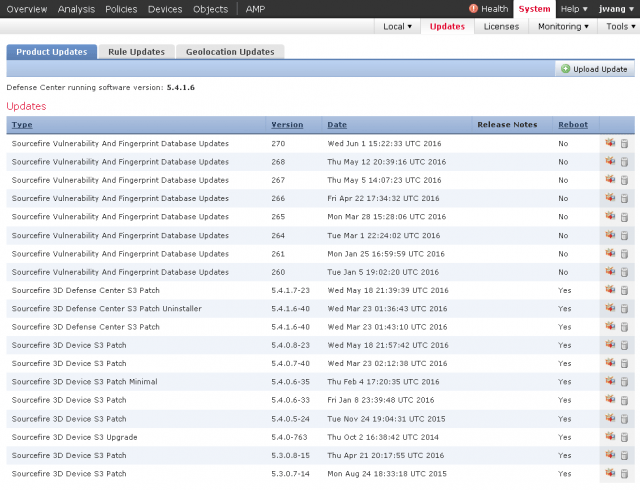The image size is (640, 490).
Task: Install the S3 Patch Uninstaller 5.4.1.6-40
Action: click(x=610, y=308)
